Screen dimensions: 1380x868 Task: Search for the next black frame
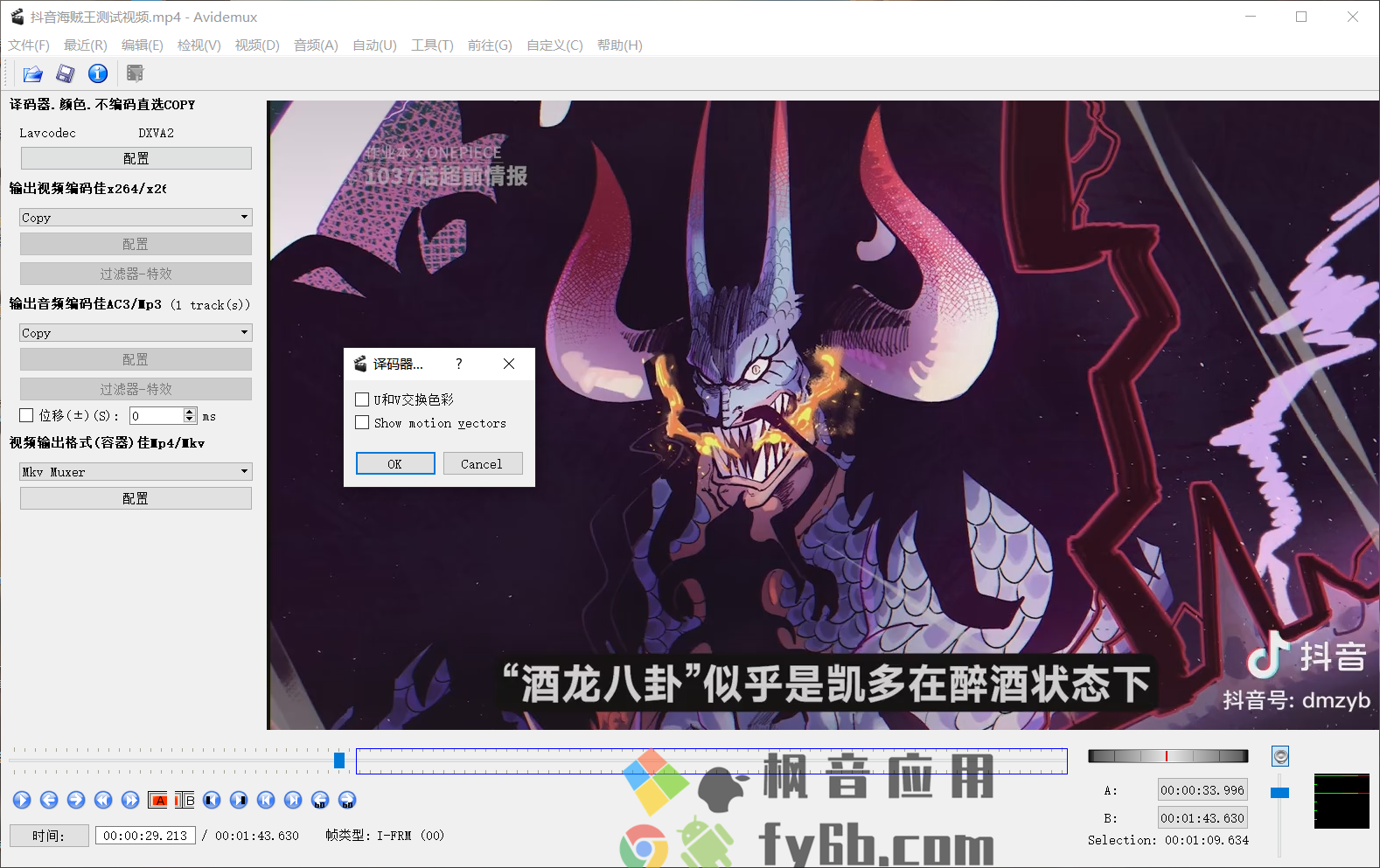(x=239, y=800)
